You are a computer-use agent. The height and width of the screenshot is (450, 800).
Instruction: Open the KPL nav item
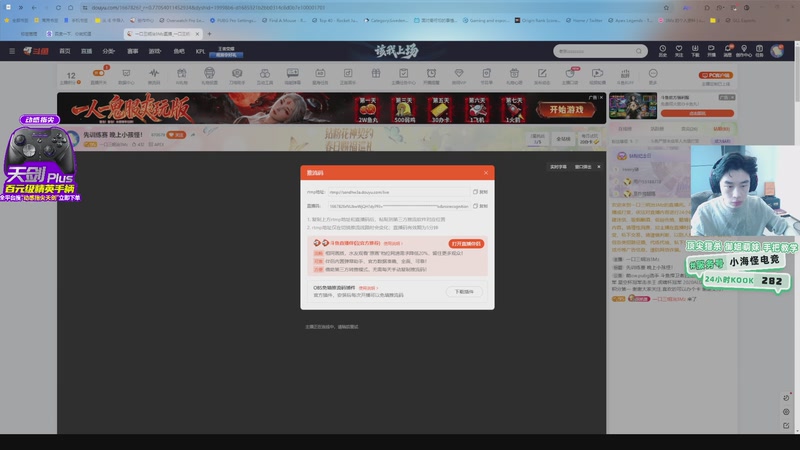tap(201, 51)
